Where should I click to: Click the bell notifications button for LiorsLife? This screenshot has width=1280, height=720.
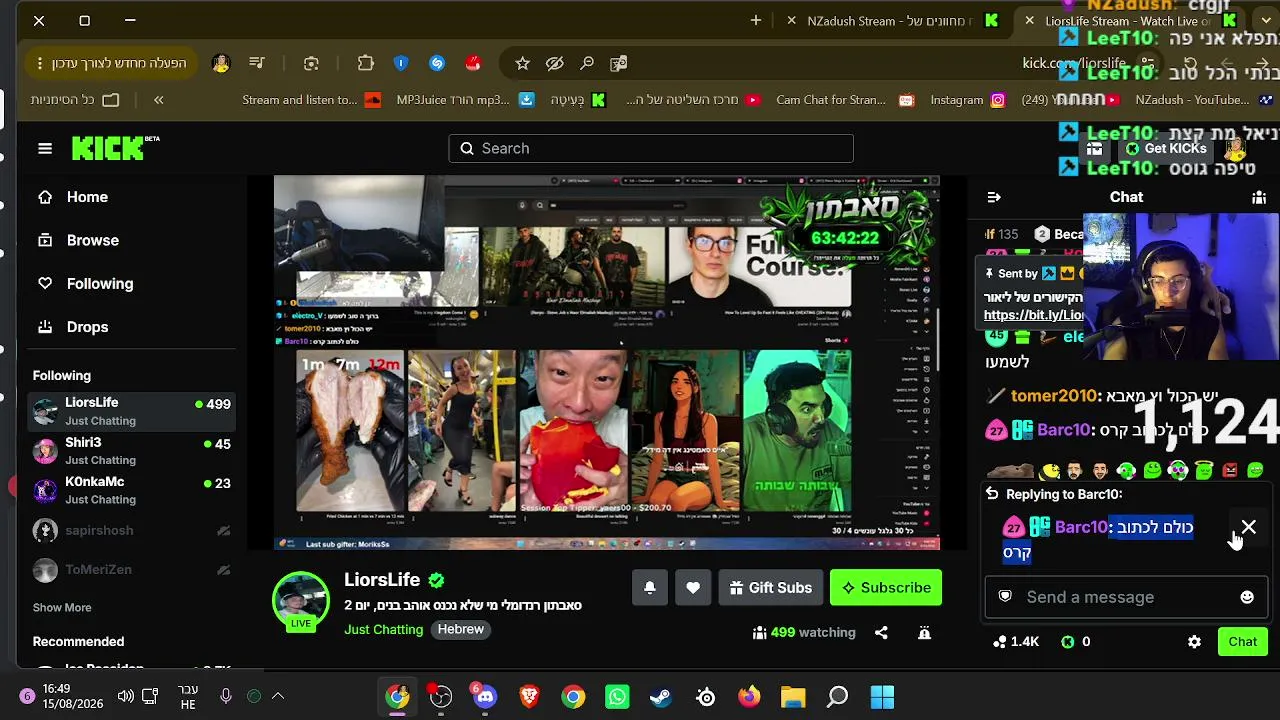[650, 588]
